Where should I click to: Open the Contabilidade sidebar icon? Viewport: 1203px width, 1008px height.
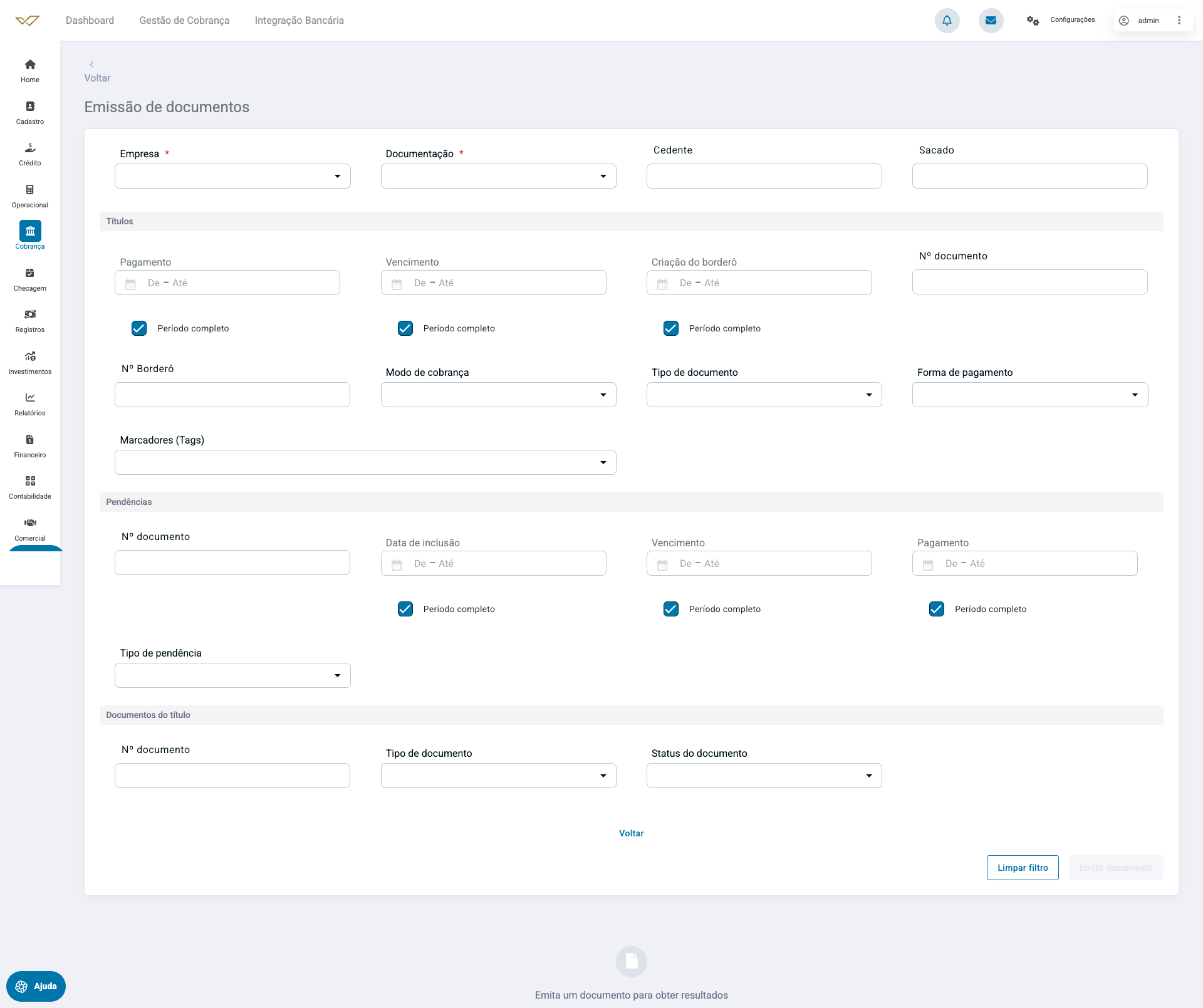30,481
